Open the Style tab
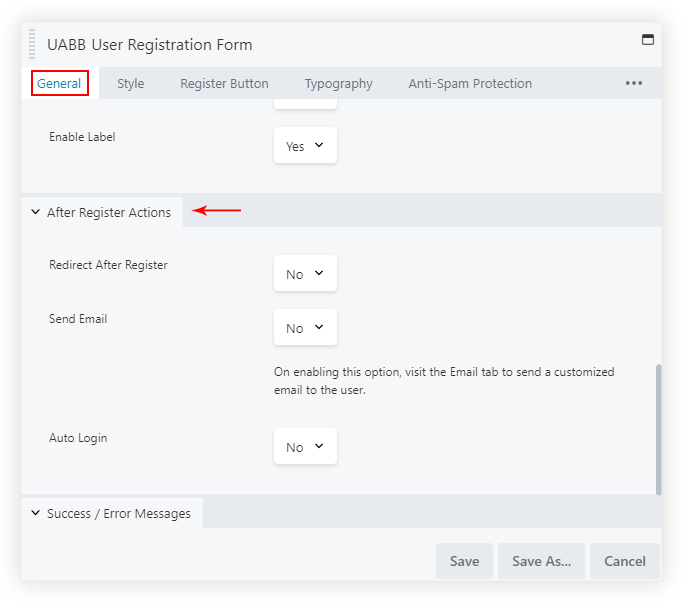 [x=130, y=84]
